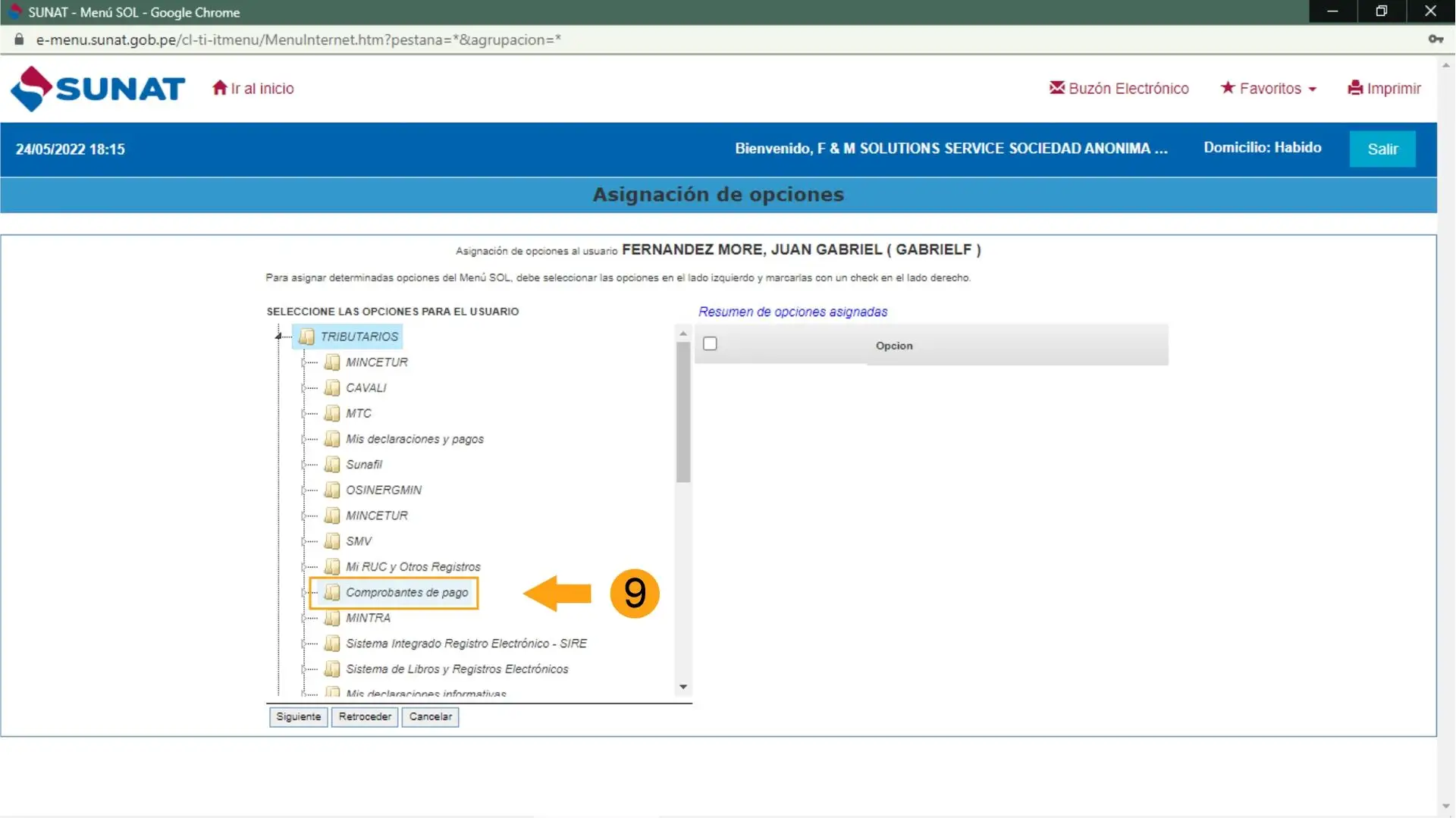
Task: Click the Ir al inicio link
Action: click(262, 88)
